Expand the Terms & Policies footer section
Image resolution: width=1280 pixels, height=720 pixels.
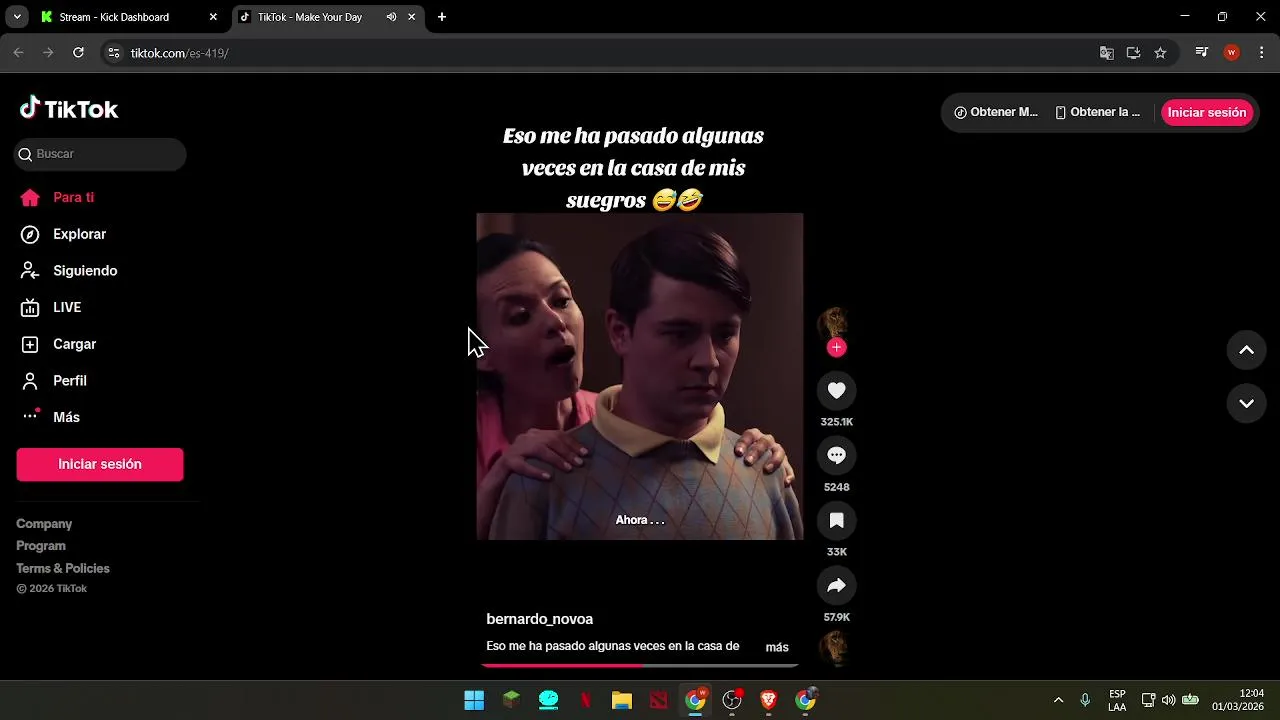coord(63,568)
